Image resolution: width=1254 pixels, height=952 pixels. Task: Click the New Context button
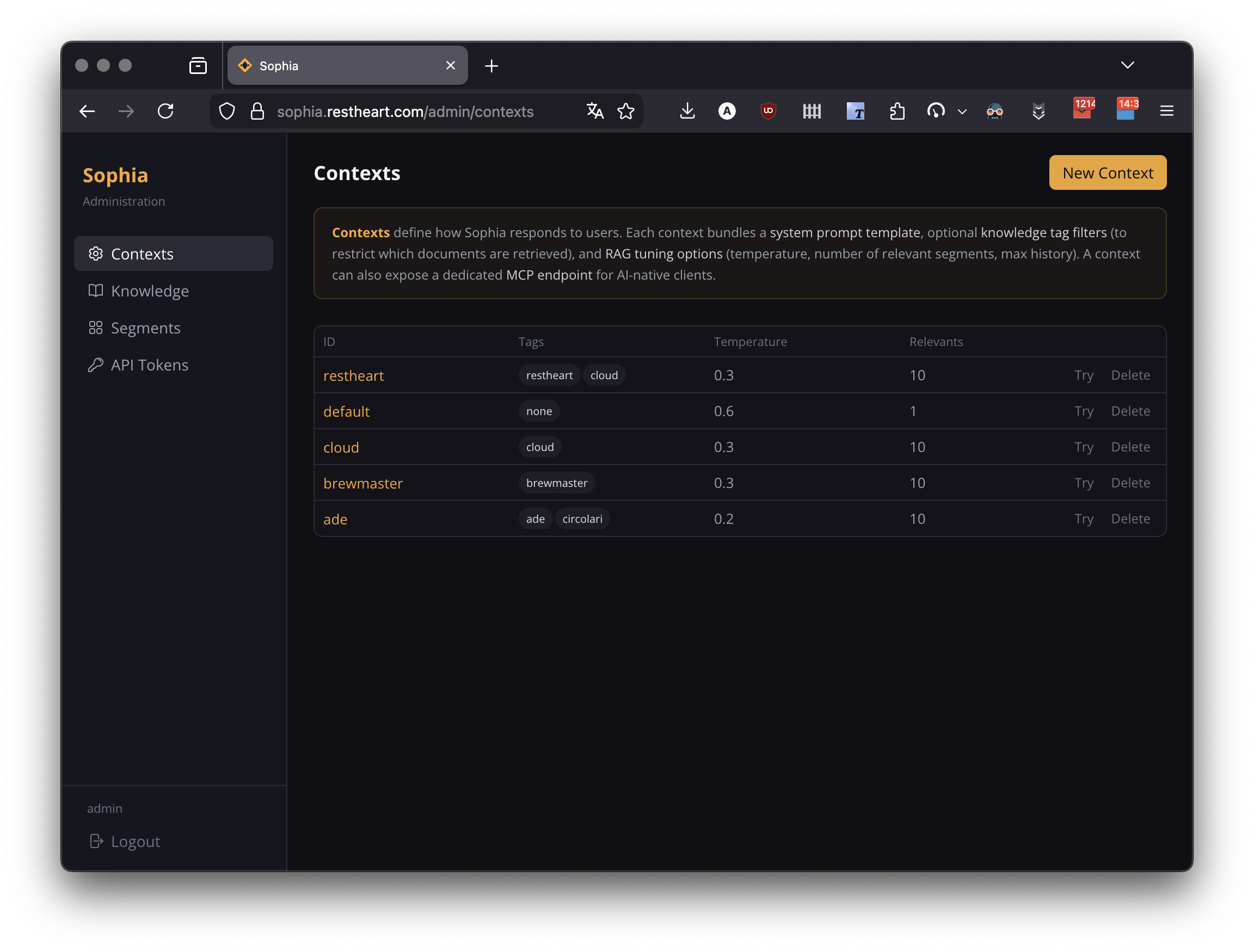point(1107,172)
